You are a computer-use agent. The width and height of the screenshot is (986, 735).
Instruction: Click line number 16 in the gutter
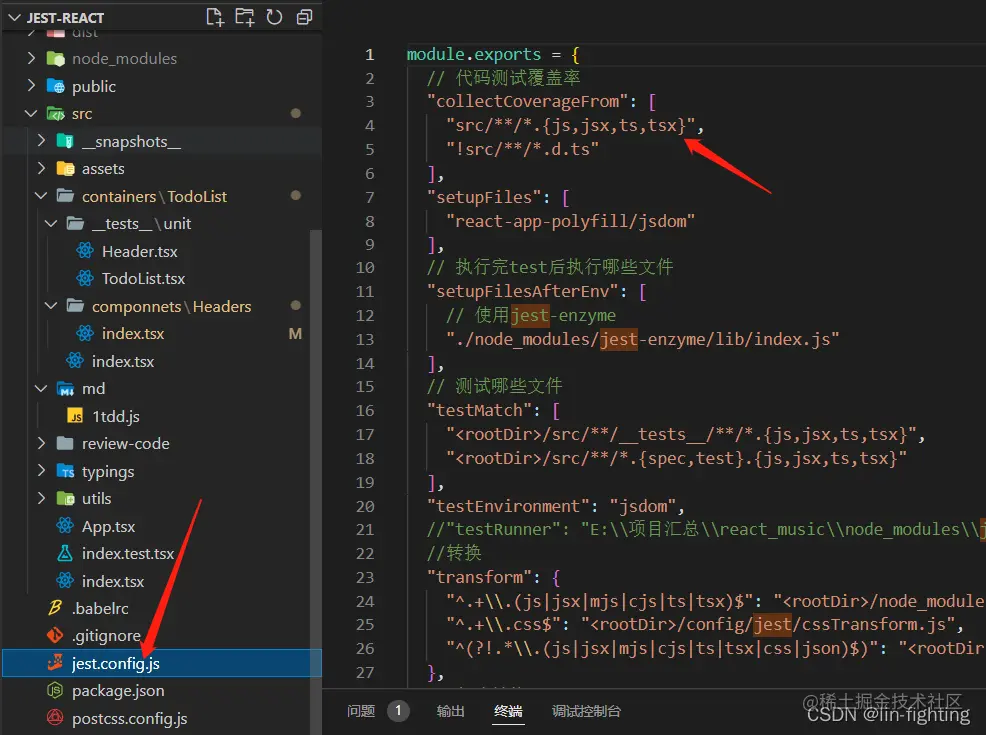(x=365, y=411)
